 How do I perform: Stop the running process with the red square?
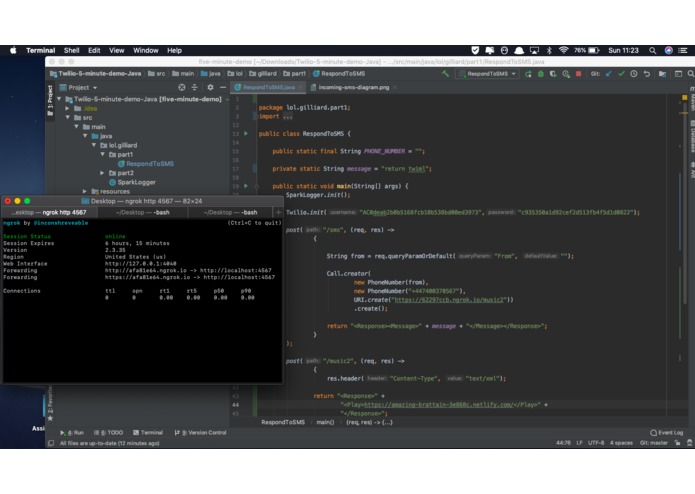pyautogui.click(x=578, y=74)
